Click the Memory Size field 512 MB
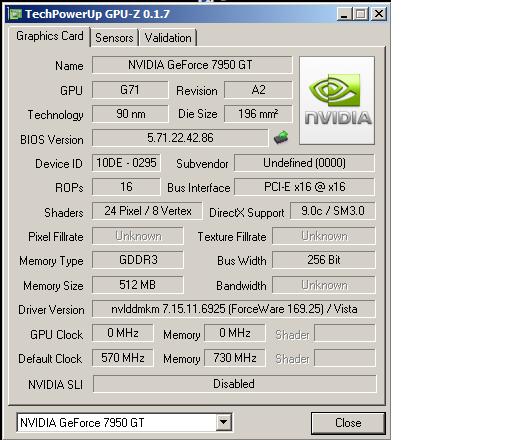Viewport: 512px width, 440px height. tap(138, 285)
